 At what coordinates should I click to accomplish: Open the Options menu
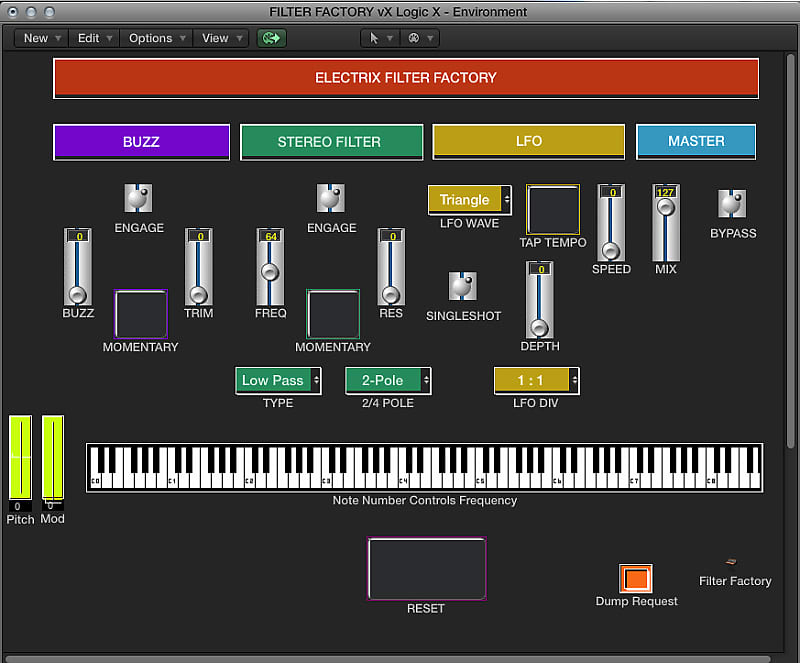click(x=150, y=37)
